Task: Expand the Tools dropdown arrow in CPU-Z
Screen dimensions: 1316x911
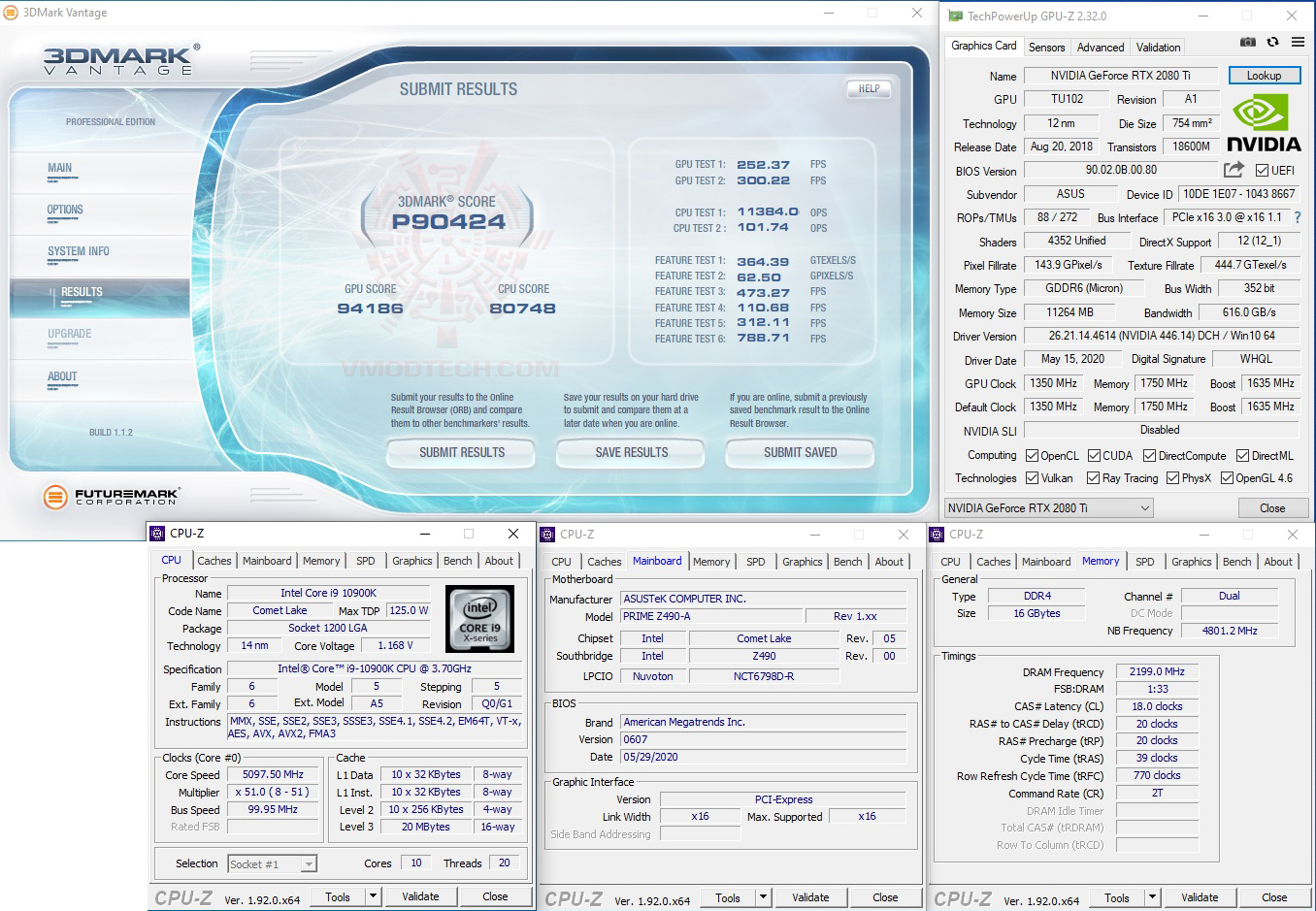Action: [372, 896]
